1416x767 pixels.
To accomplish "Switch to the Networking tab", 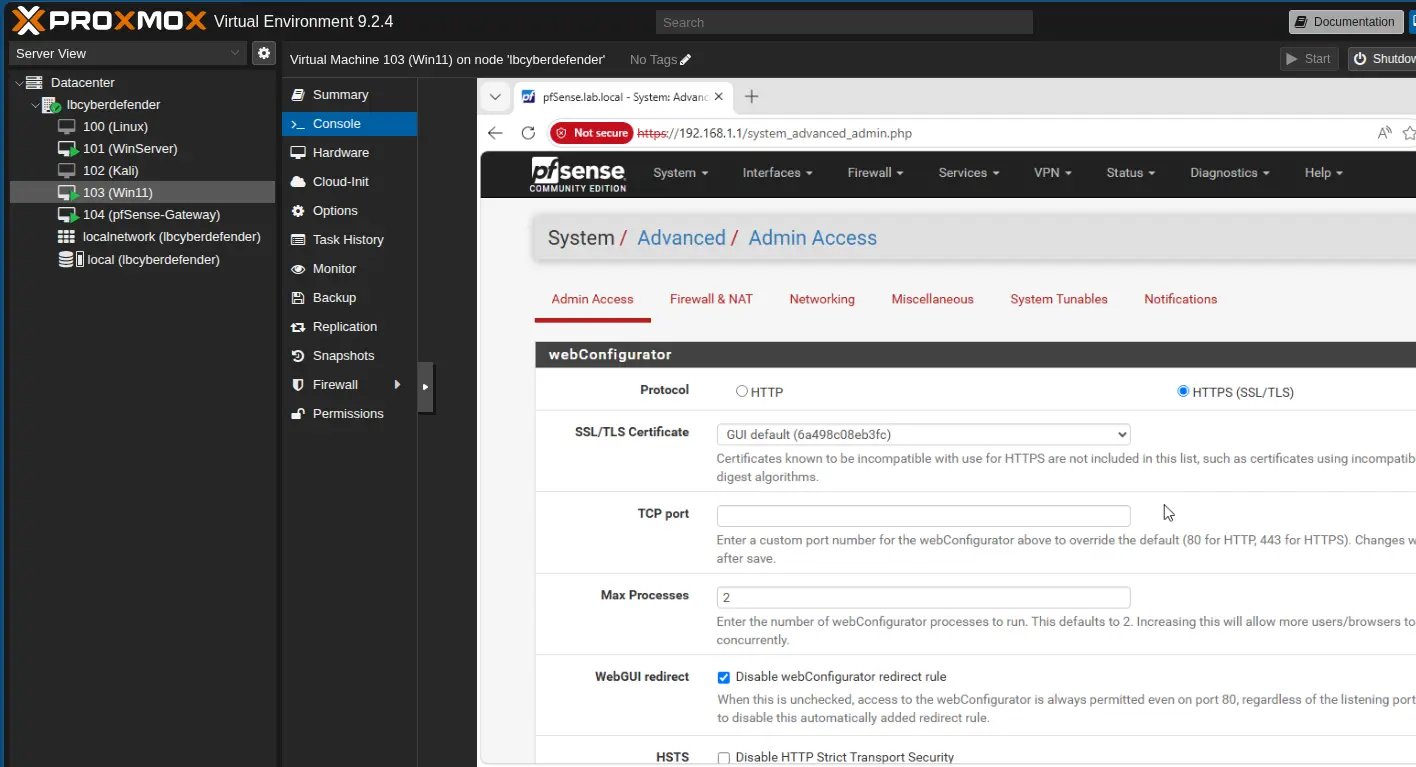I will (822, 299).
